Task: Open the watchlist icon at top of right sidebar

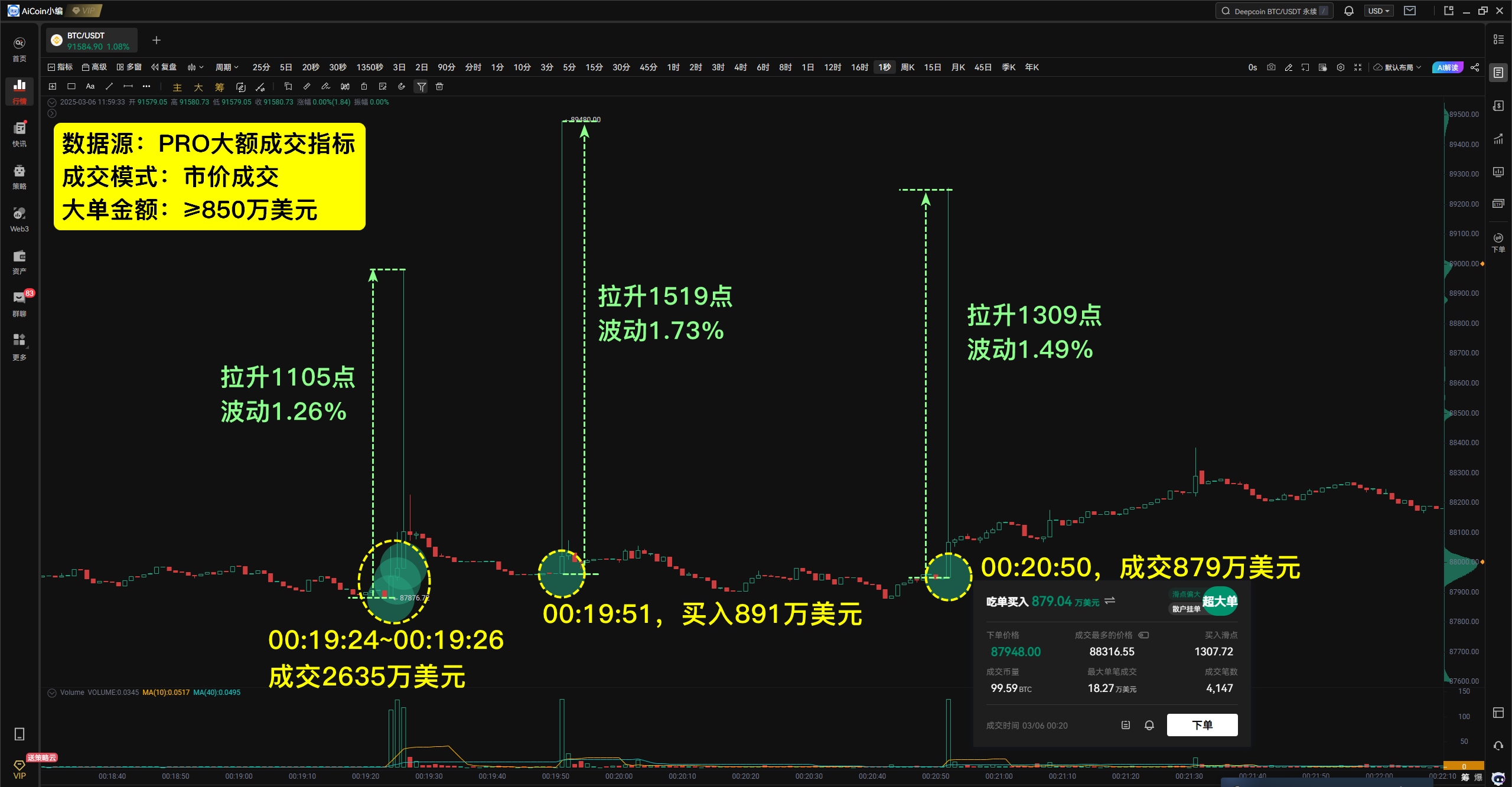Action: click(1498, 39)
